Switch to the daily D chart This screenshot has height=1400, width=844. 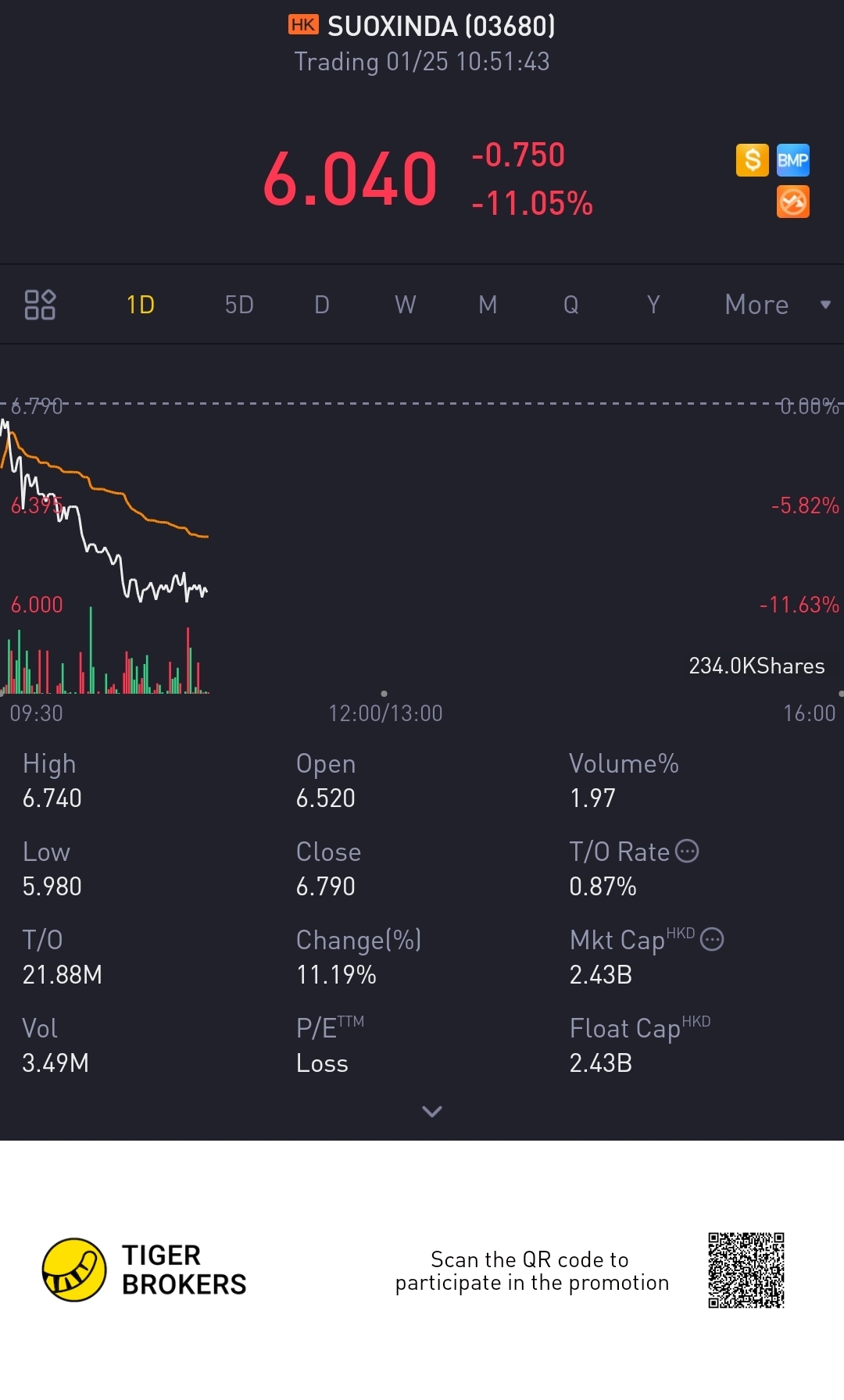[322, 305]
